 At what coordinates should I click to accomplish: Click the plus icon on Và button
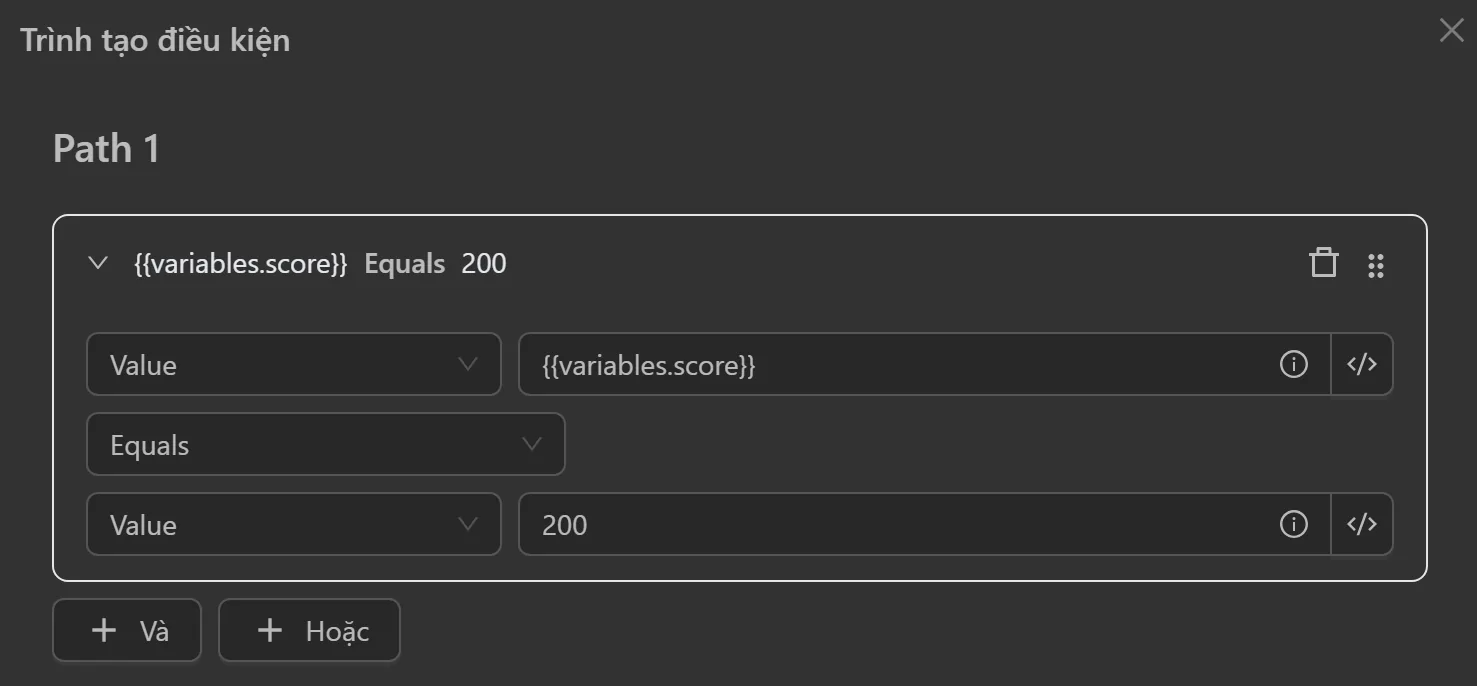tap(104, 631)
